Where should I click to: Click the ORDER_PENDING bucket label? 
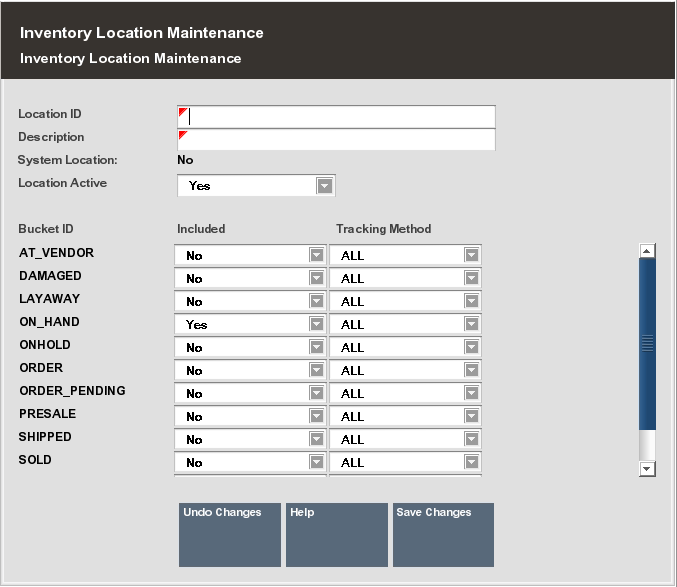(x=72, y=391)
